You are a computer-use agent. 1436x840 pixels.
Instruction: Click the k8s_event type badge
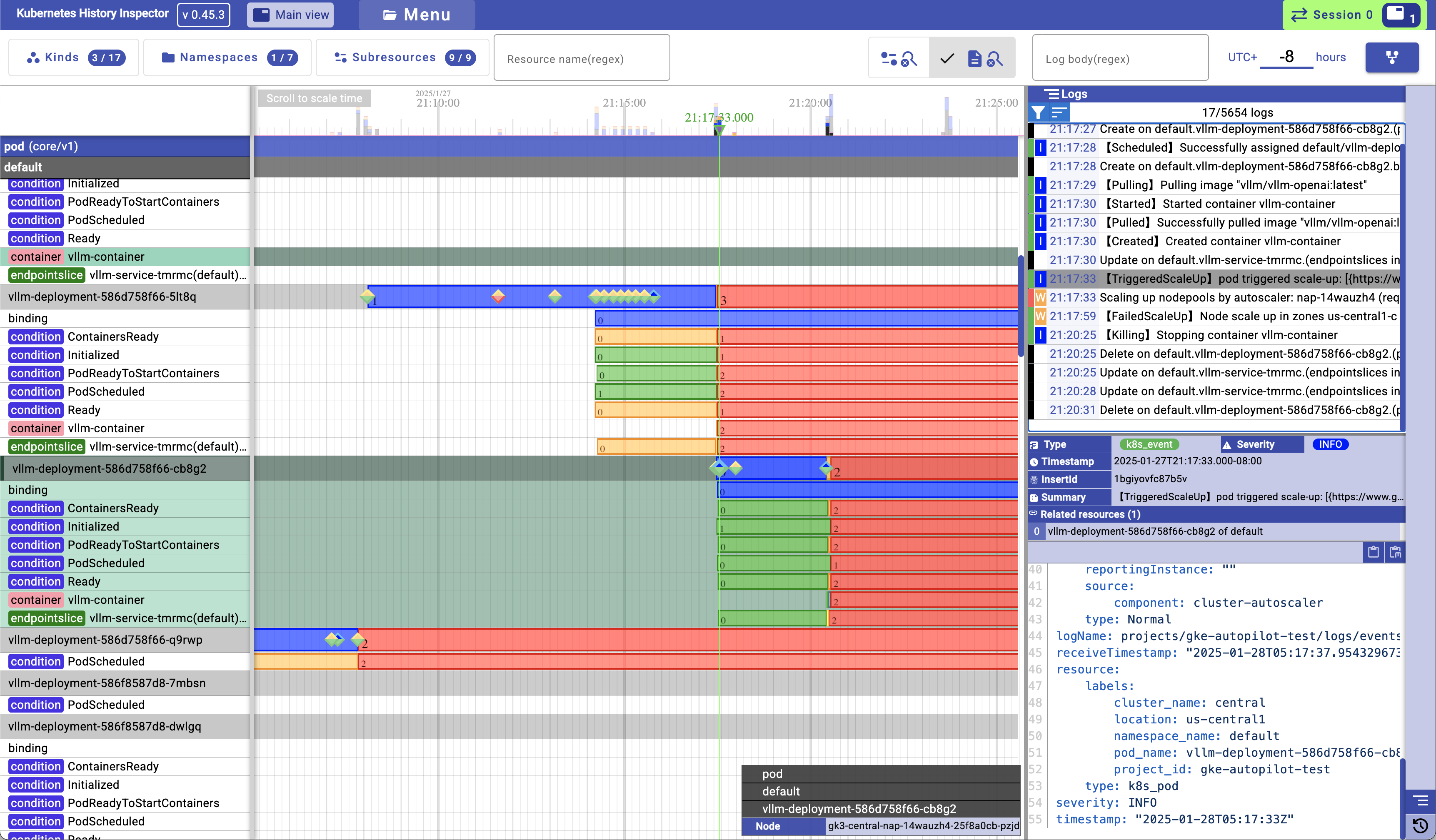click(x=1149, y=444)
